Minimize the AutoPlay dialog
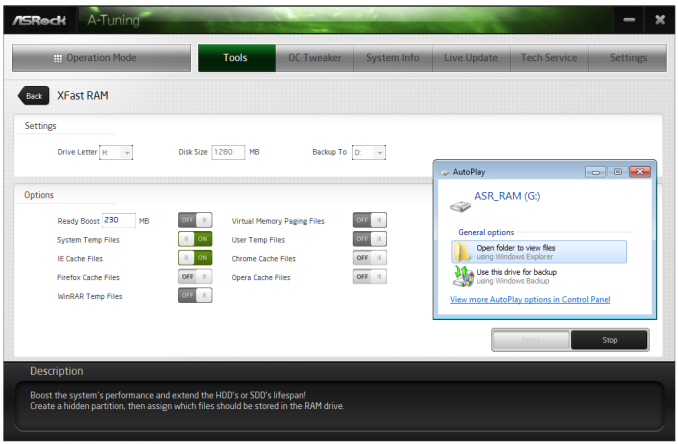Viewport: 678px width, 444px height. pyautogui.click(x=595, y=172)
